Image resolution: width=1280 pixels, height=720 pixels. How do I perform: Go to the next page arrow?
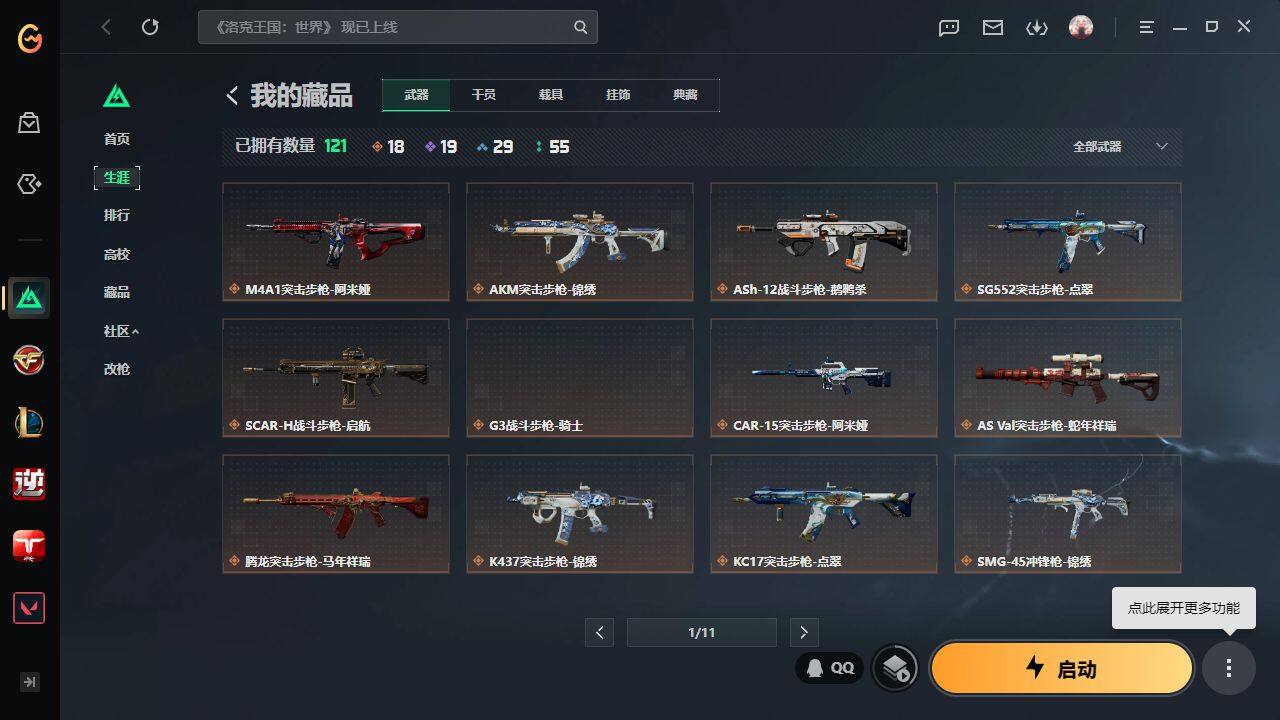pyautogui.click(x=804, y=632)
